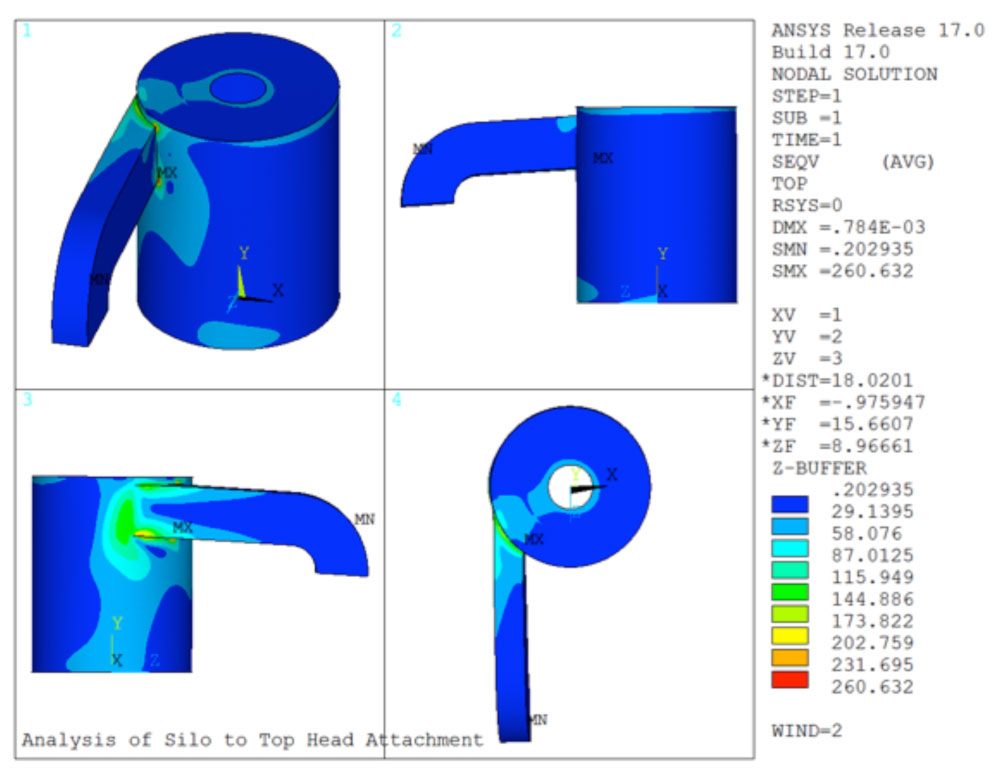Click the MX marker in window 1
Viewport: 1000px width, 777px height.
pyautogui.click(x=167, y=173)
